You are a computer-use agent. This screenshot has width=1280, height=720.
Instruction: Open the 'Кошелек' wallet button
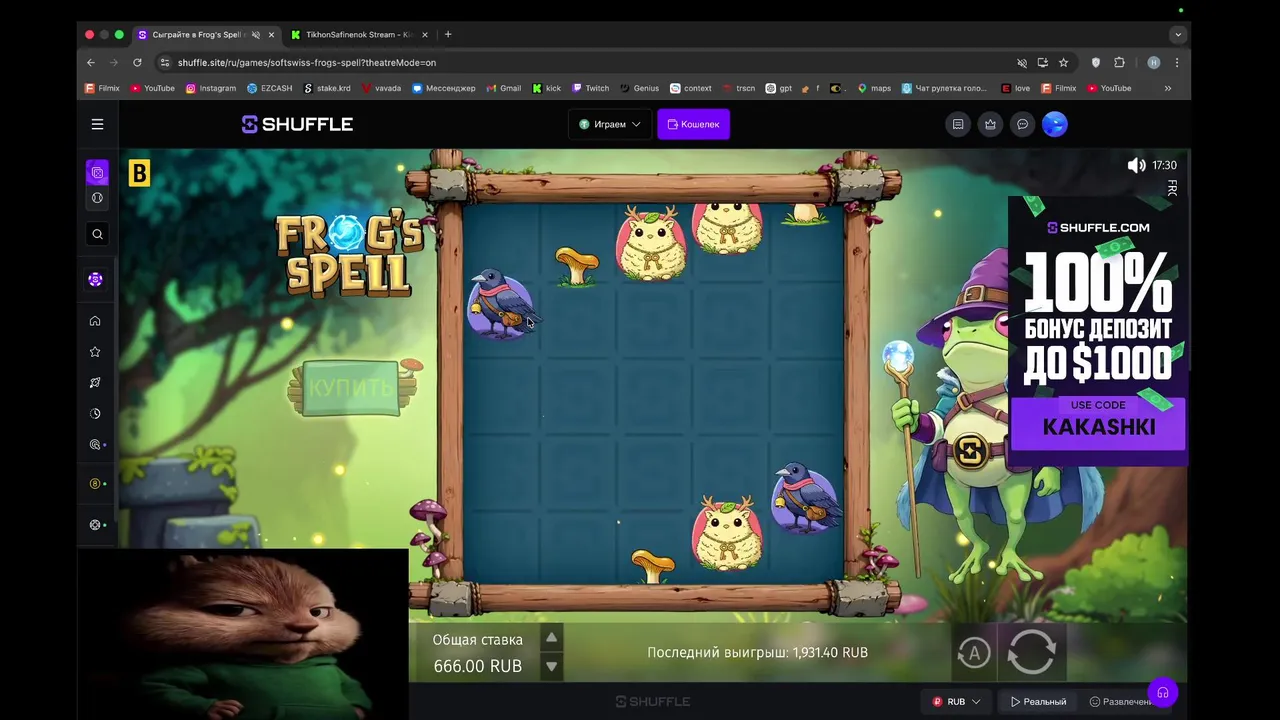(x=693, y=124)
